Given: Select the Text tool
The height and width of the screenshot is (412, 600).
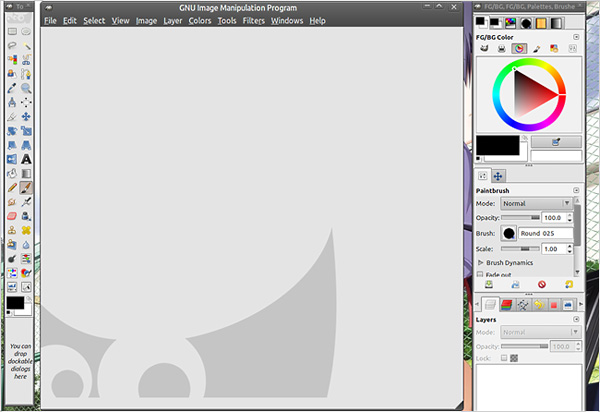Looking at the screenshot, I should 26,159.
